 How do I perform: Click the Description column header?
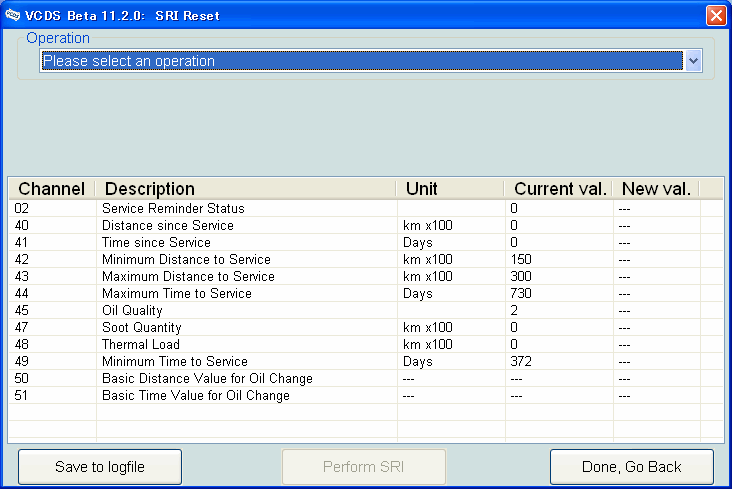point(246,189)
